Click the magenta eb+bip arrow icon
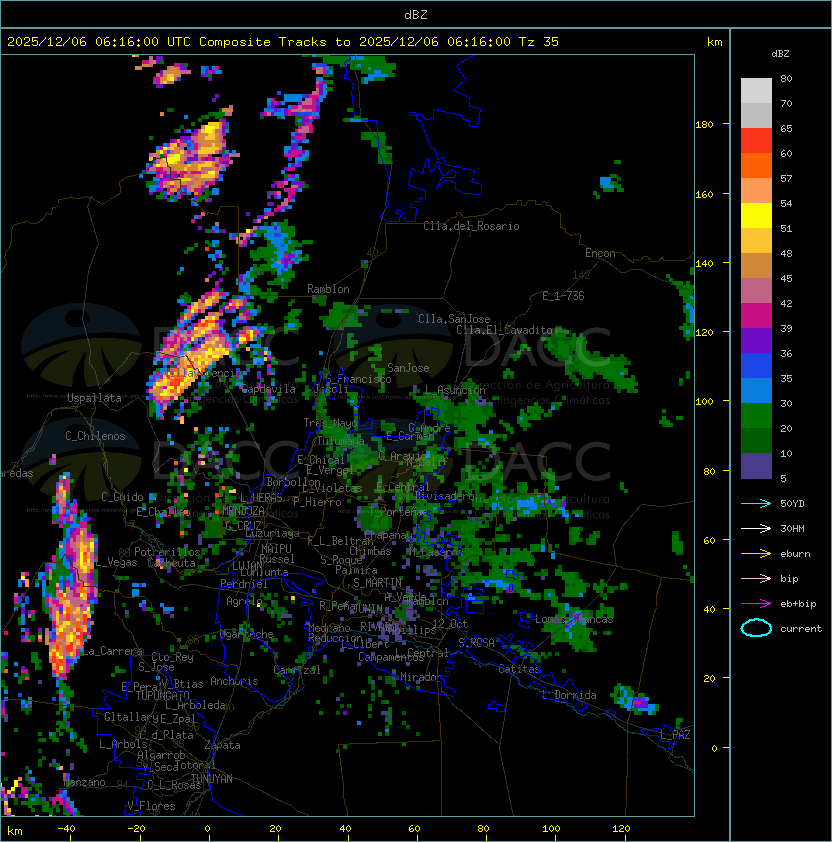This screenshot has width=832, height=842. point(756,604)
